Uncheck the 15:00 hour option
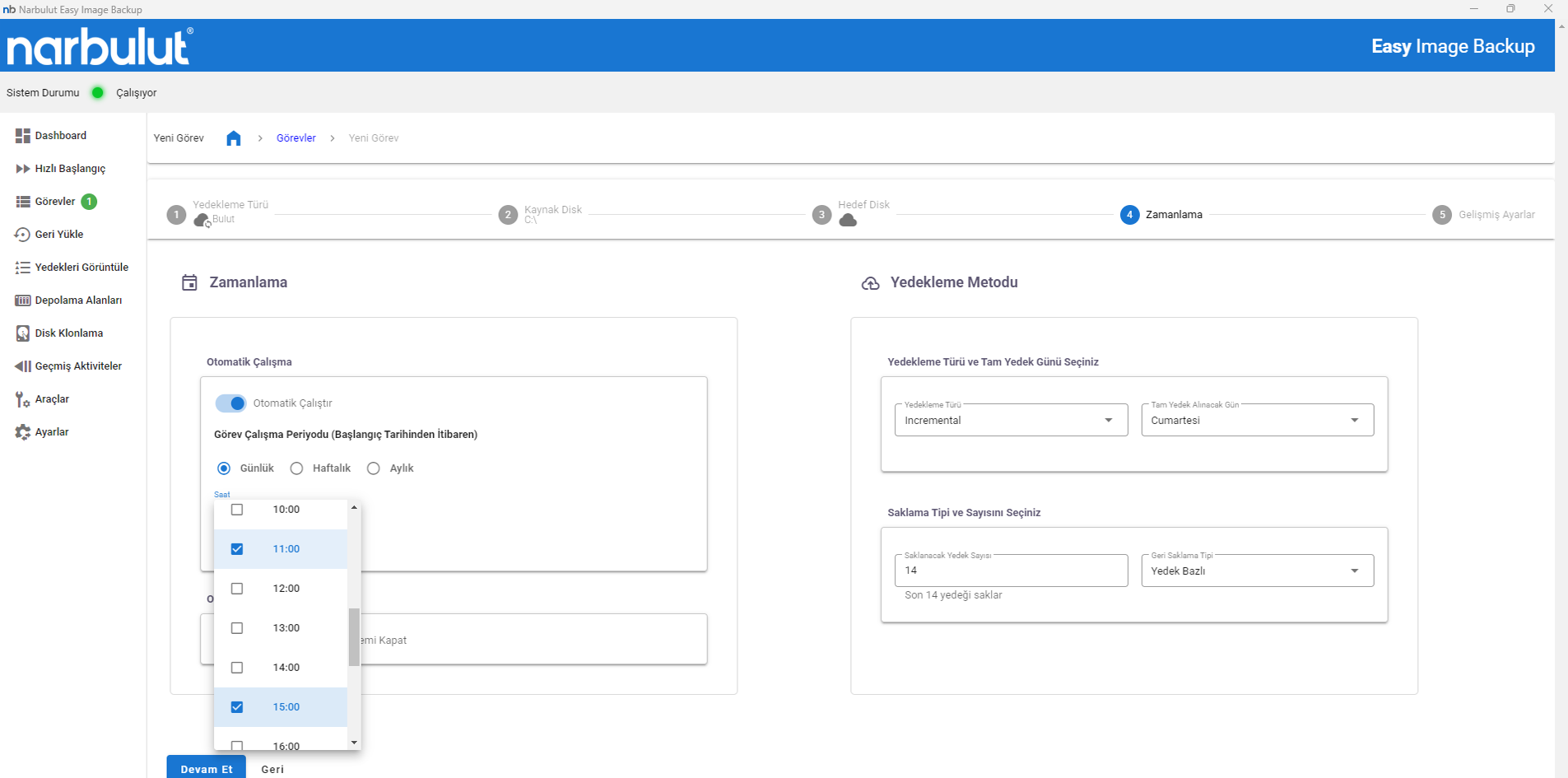The image size is (1568, 778). tap(237, 707)
